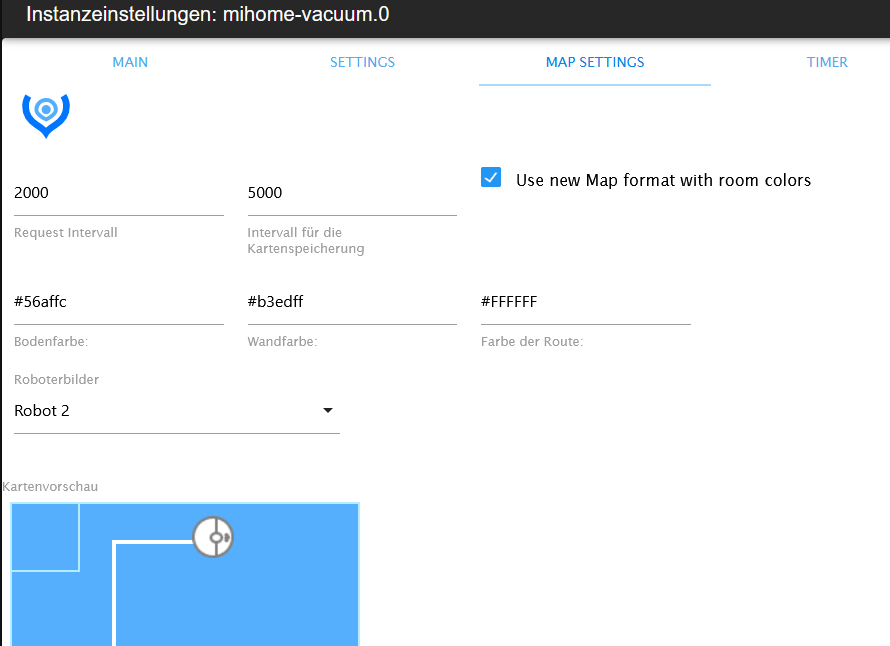Edit the Farbe der Route value #FFFFFF
The width and height of the screenshot is (890, 646).
point(586,302)
